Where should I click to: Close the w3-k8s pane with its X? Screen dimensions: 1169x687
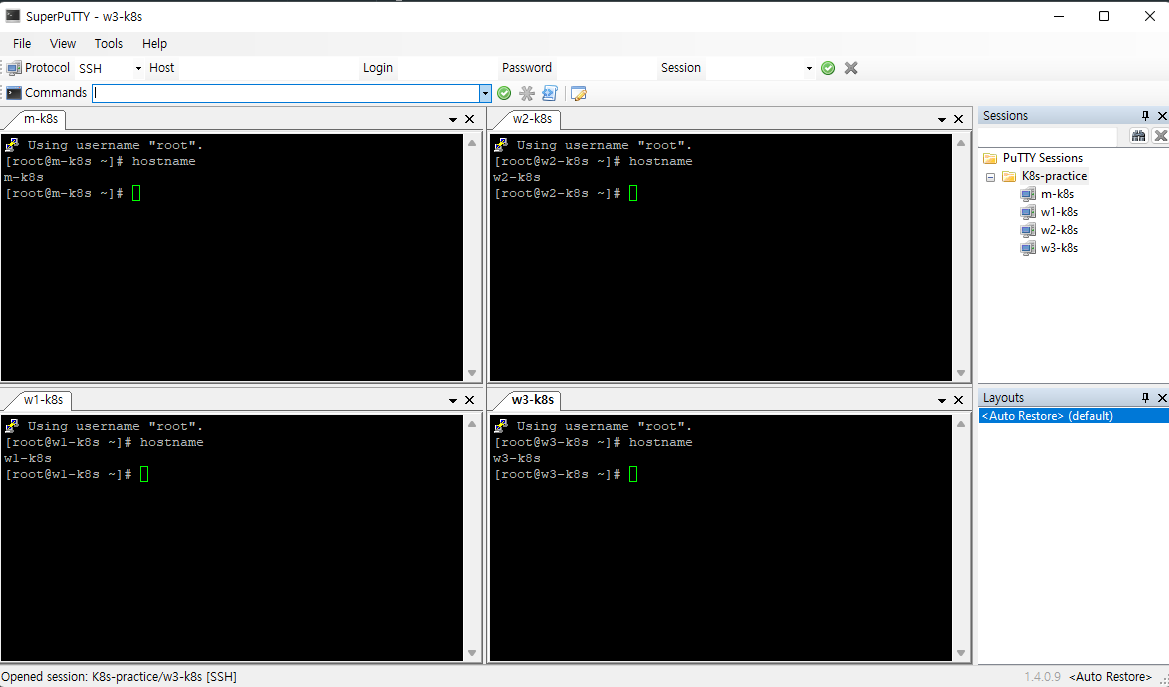[x=959, y=401]
